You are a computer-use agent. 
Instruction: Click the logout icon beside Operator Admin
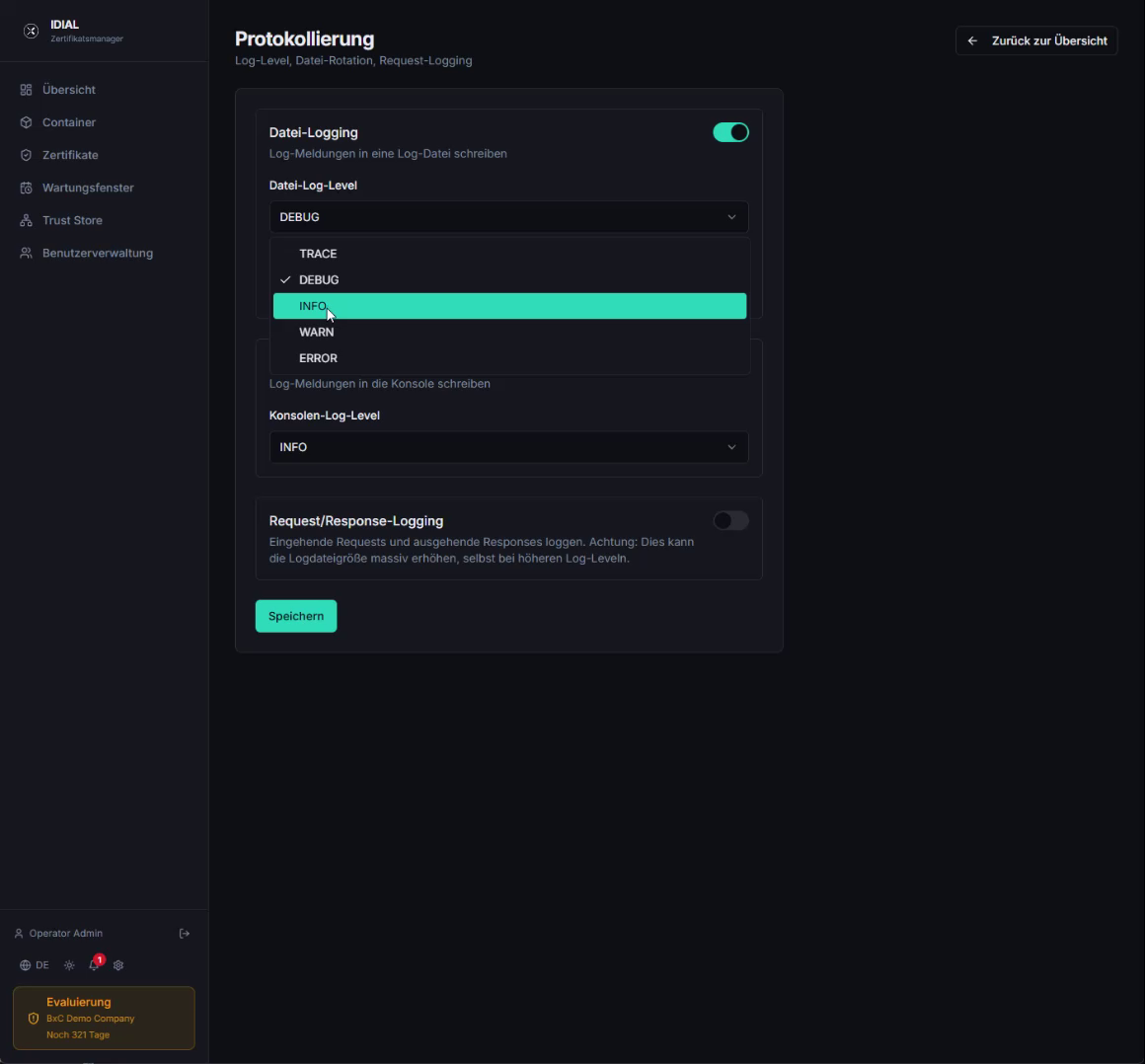point(184,934)
